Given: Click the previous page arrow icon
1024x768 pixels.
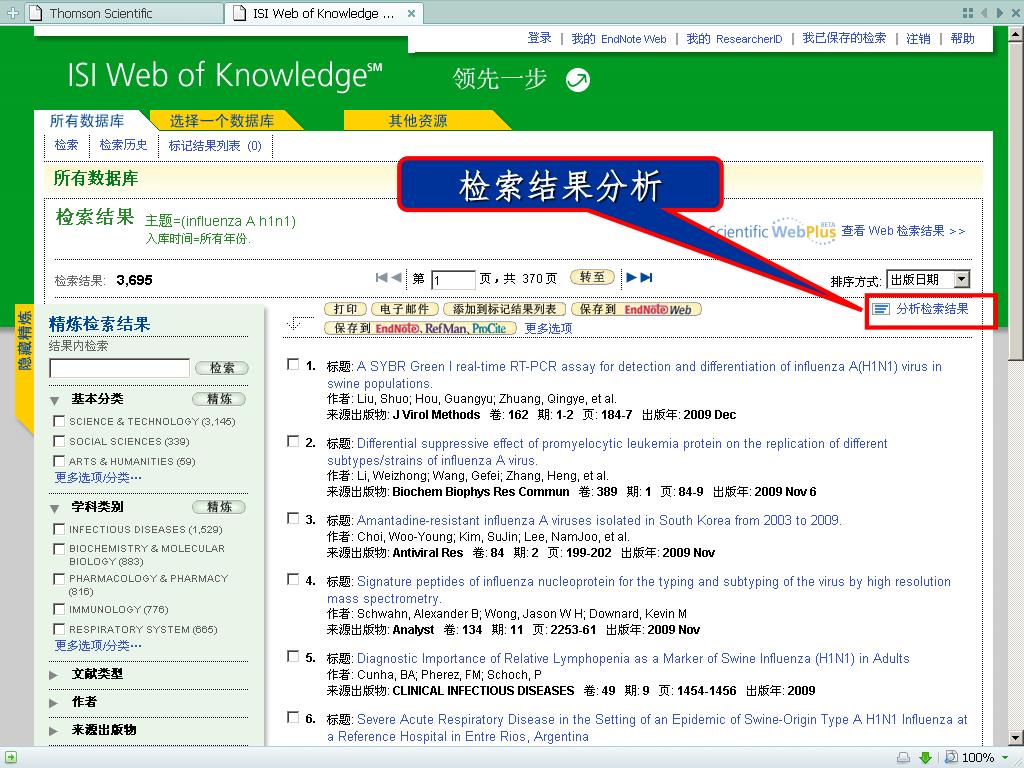Looking at the screenshot, I should click(x=396, y=278).
